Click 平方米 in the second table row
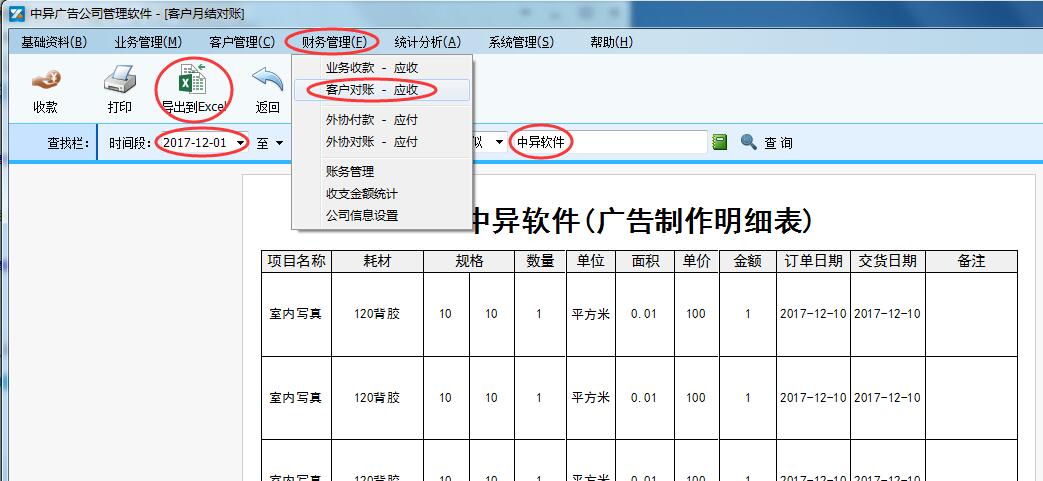The image size is (1043, 481). tap(591, 398)
